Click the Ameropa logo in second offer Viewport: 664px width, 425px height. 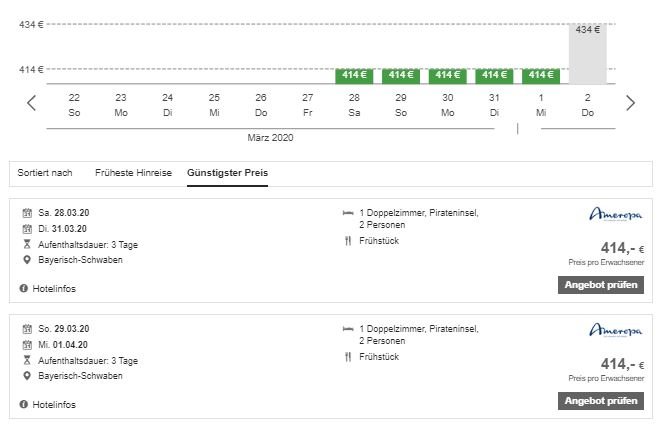pos(616,330)
